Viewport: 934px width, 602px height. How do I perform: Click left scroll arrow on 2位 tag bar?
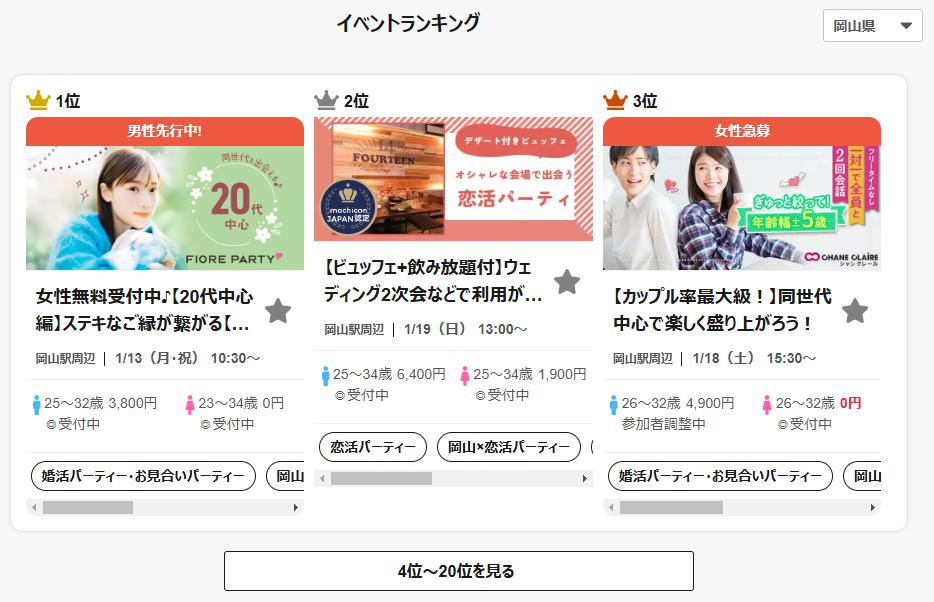pyautogui.click(x=323, y=479)
